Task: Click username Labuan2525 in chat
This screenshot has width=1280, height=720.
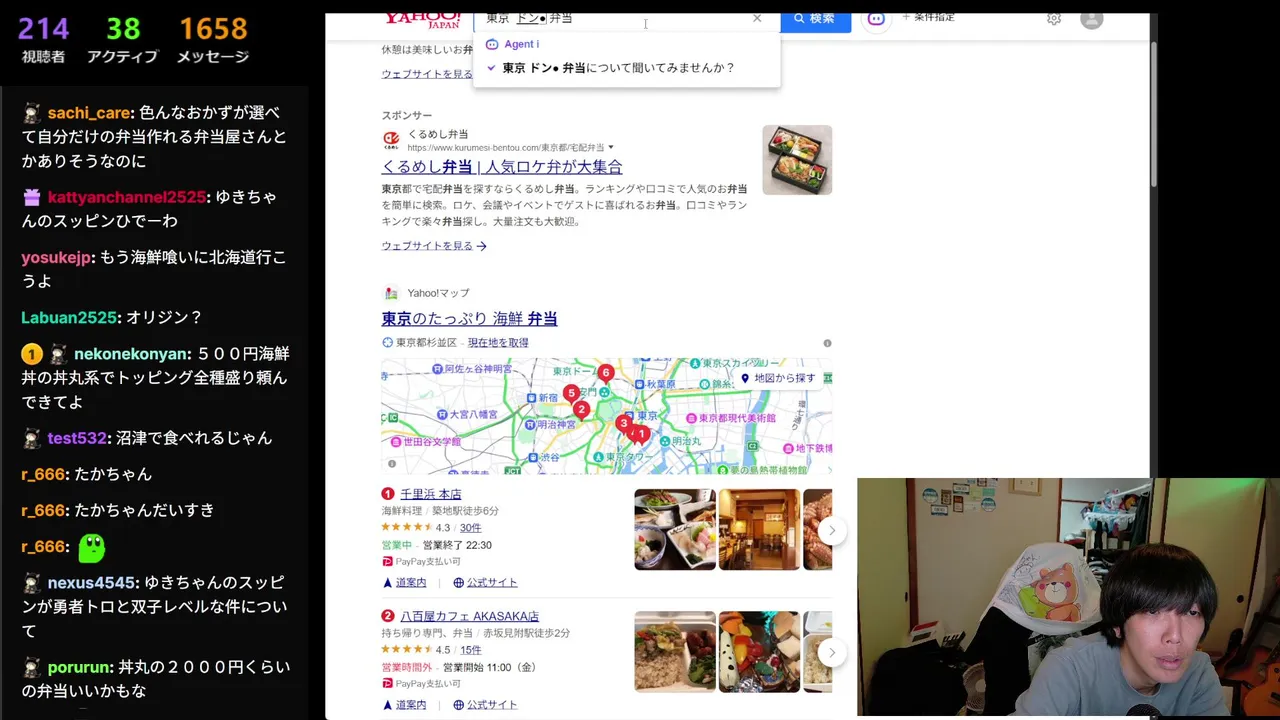Action: [69, 317]
